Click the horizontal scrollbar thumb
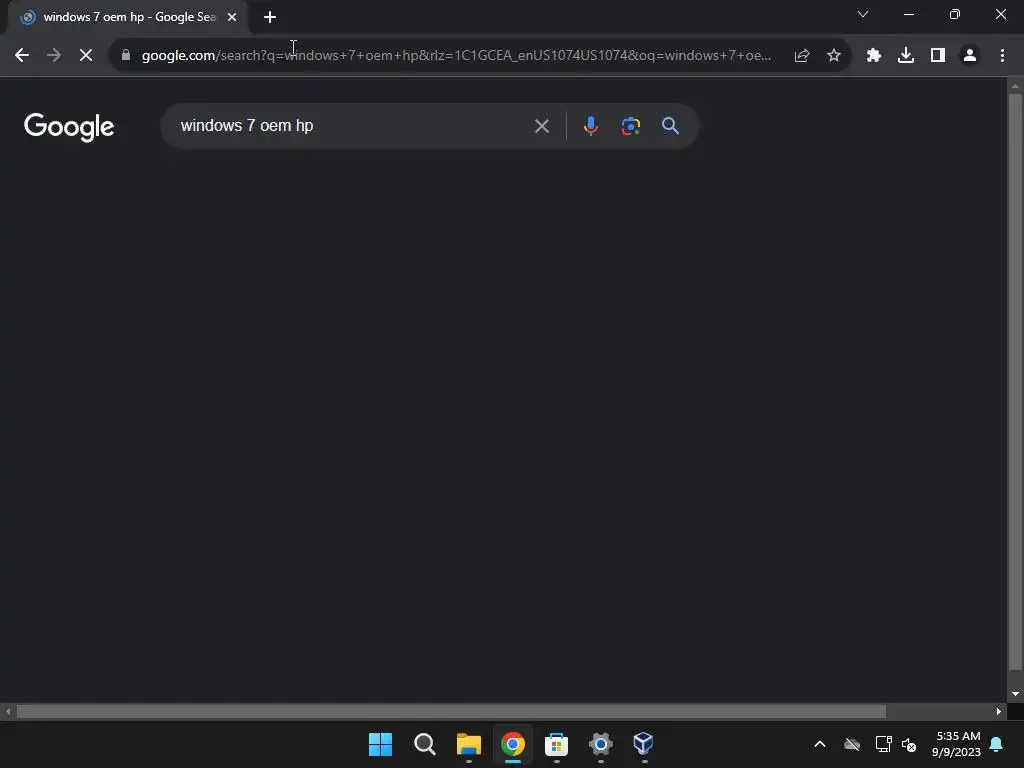 [x=451, y=711]
